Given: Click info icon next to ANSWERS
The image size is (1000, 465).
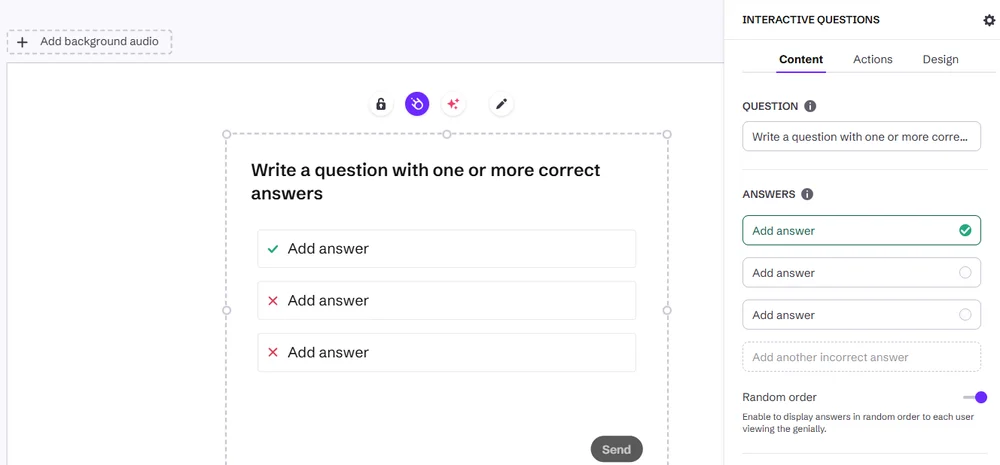Looking at the screenshot, I should 807,194.
